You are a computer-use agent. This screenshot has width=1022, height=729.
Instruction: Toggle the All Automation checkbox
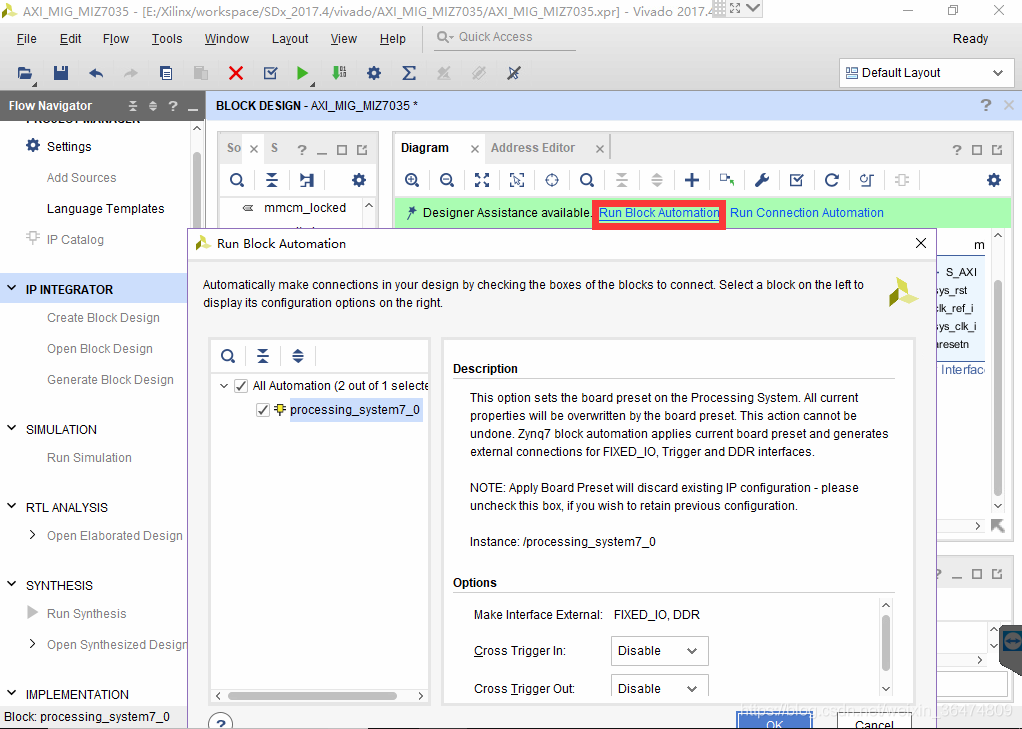pyautogui.click(x=241, y=386)
